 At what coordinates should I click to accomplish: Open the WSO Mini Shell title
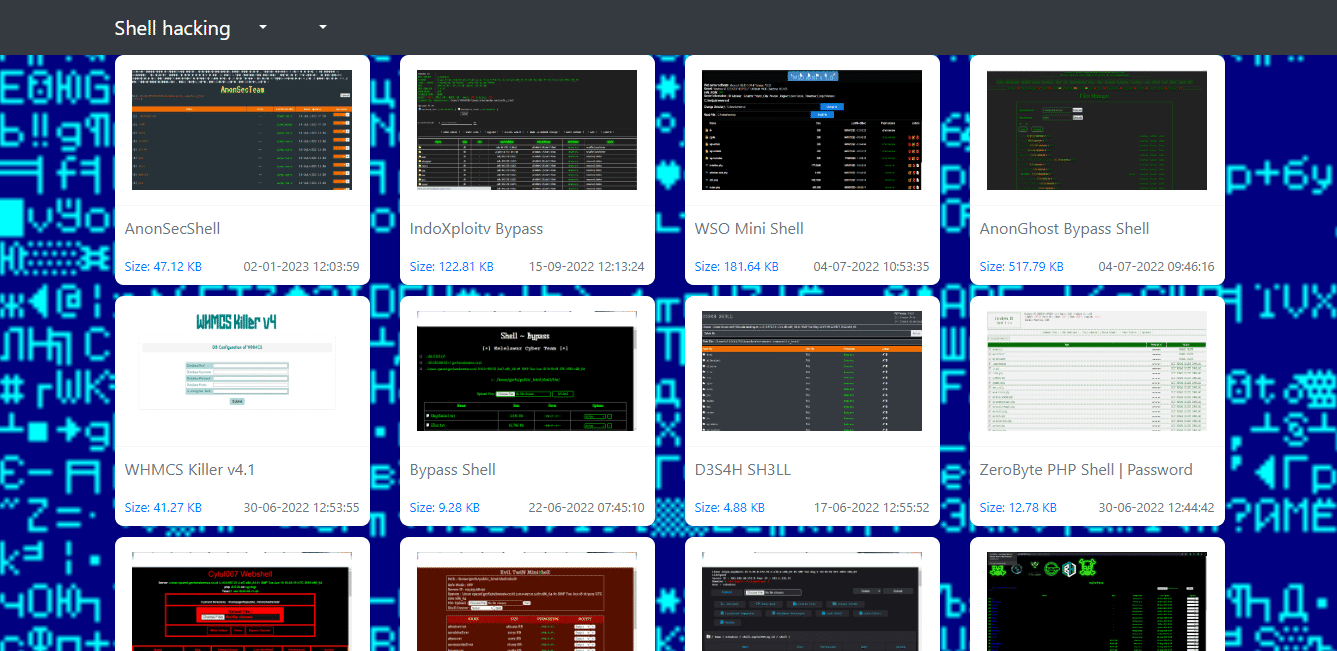pyautogui.click(x=749, y=229)
